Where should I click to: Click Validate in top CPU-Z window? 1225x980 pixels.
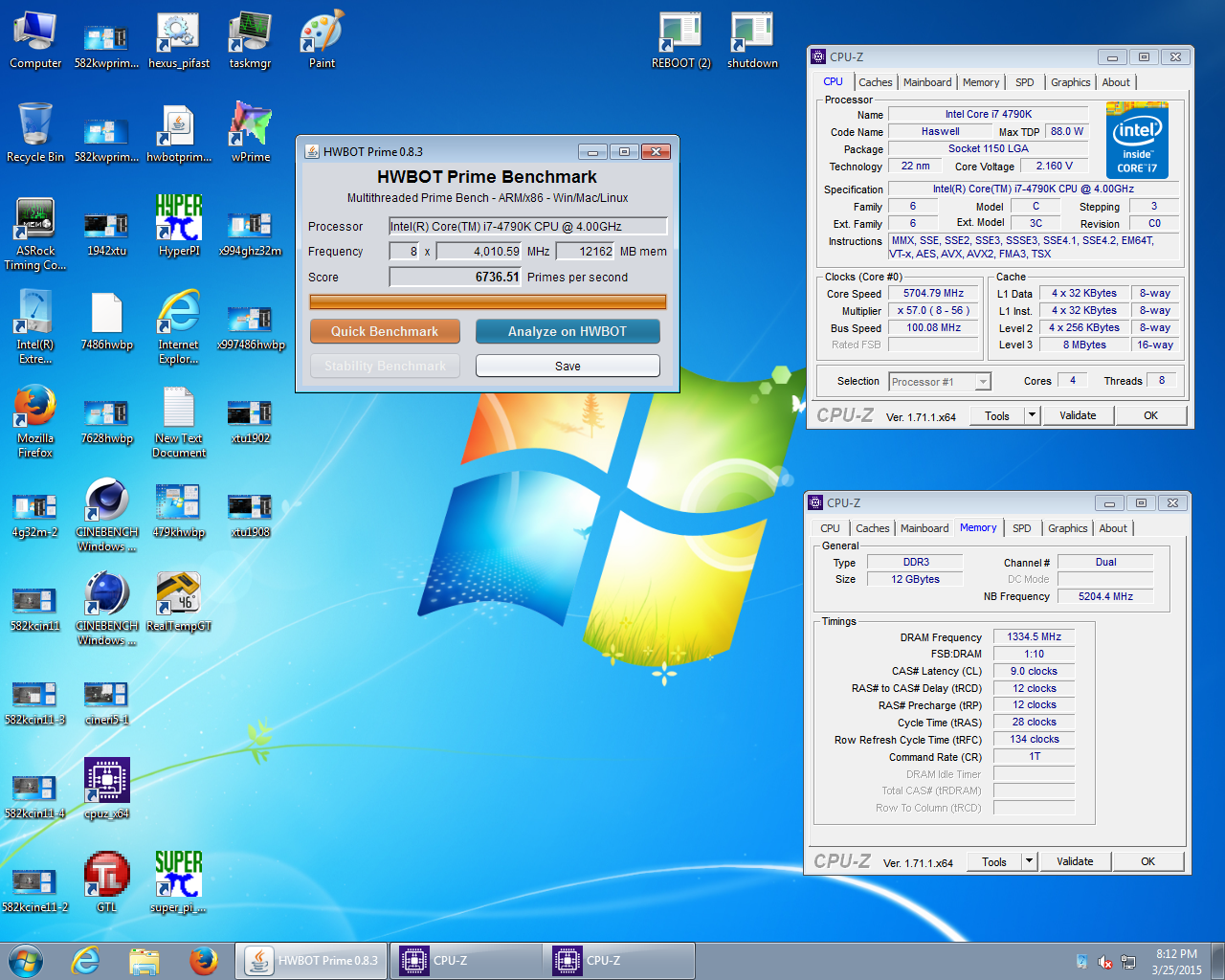tap(1078, 415)
